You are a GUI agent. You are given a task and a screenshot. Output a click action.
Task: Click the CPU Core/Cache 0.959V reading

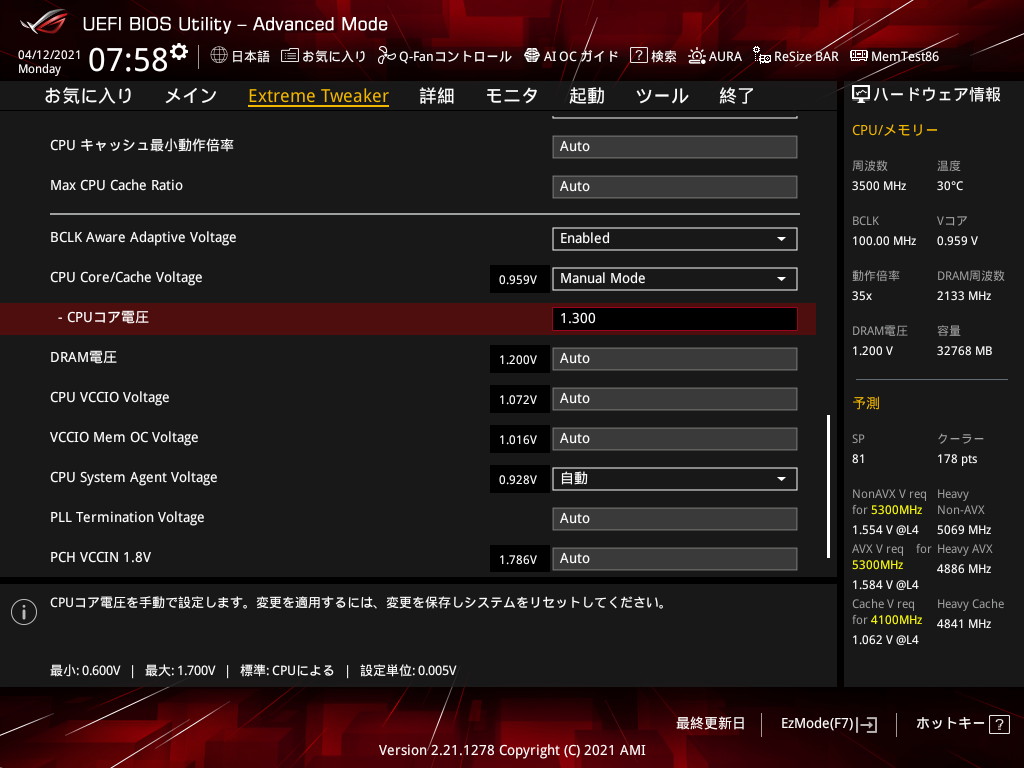coord(518,280)
